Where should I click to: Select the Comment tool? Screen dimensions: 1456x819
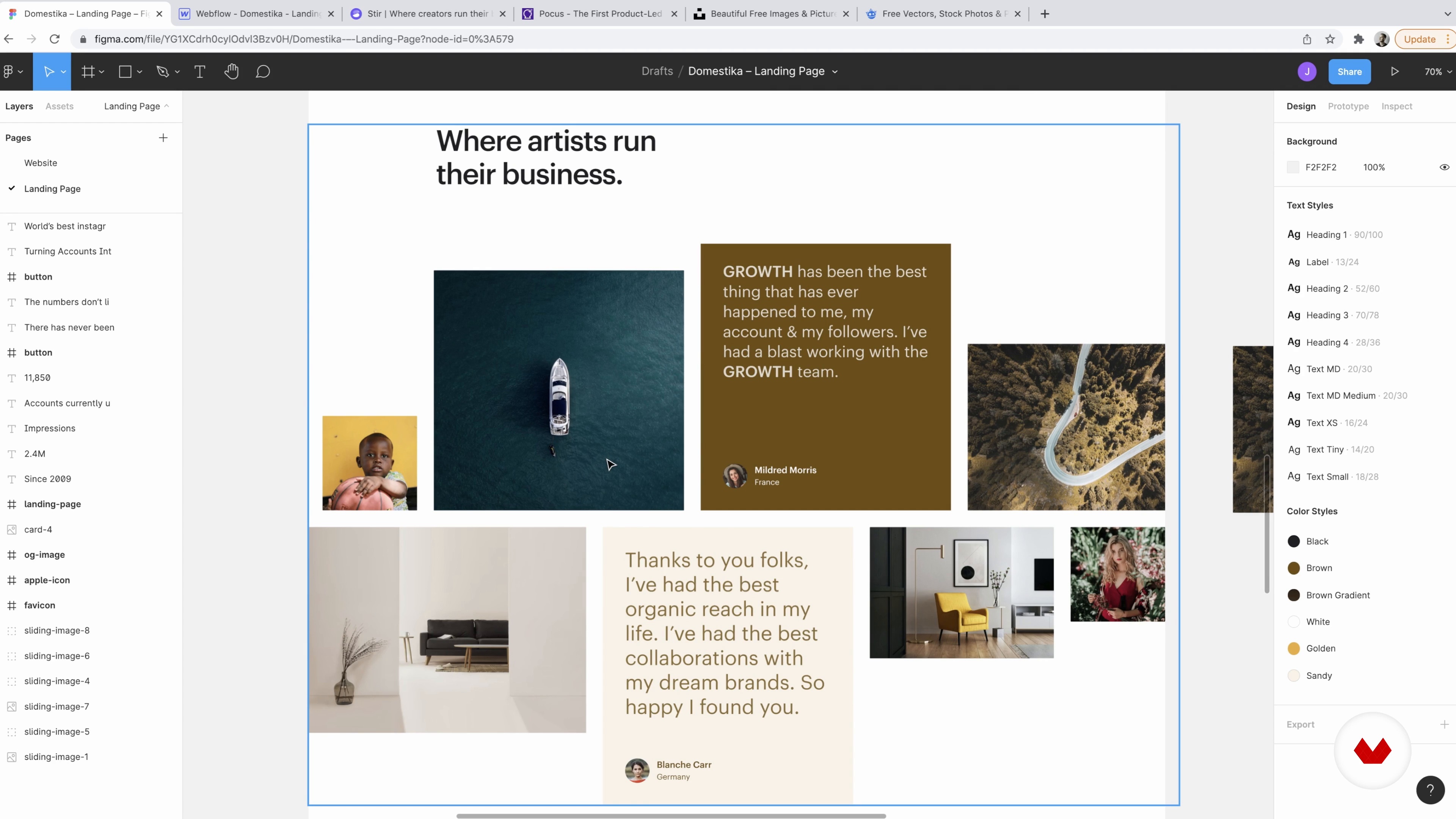(263, 72)
